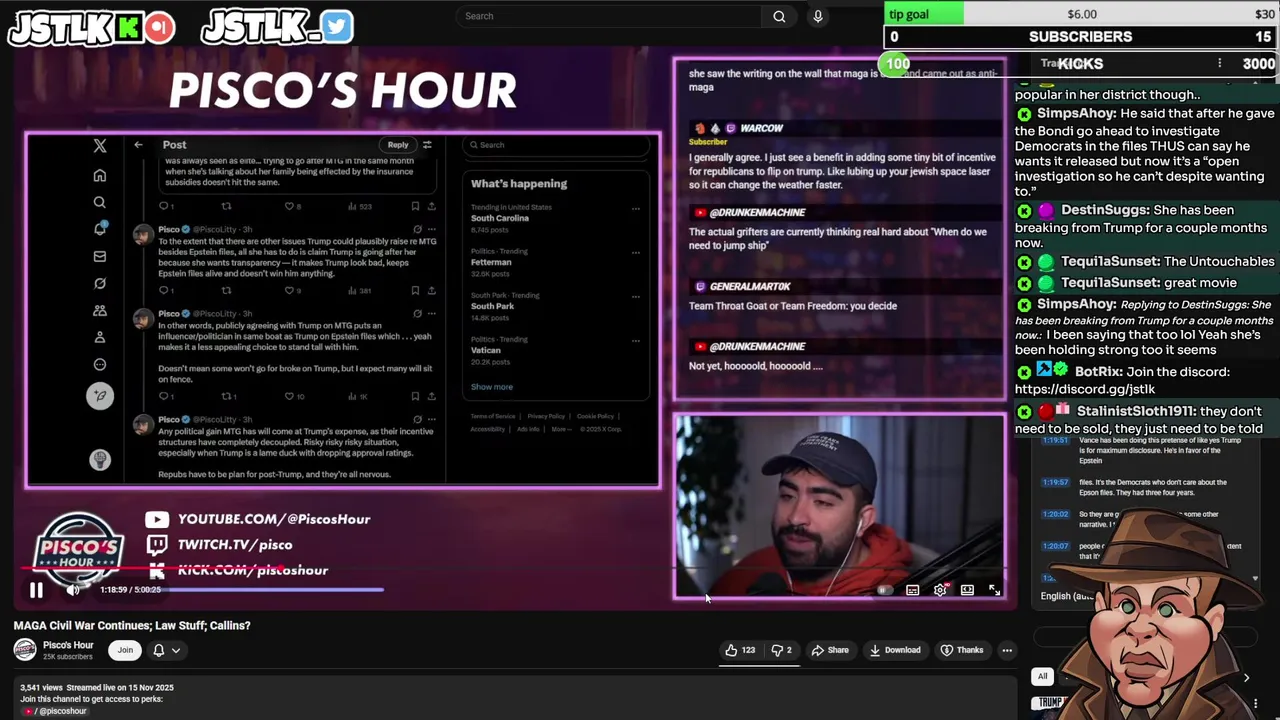Screen dimensions: 1280x720
Task: Open the more actions ellipsis beside Thanks
Action: coord(1007,650)
